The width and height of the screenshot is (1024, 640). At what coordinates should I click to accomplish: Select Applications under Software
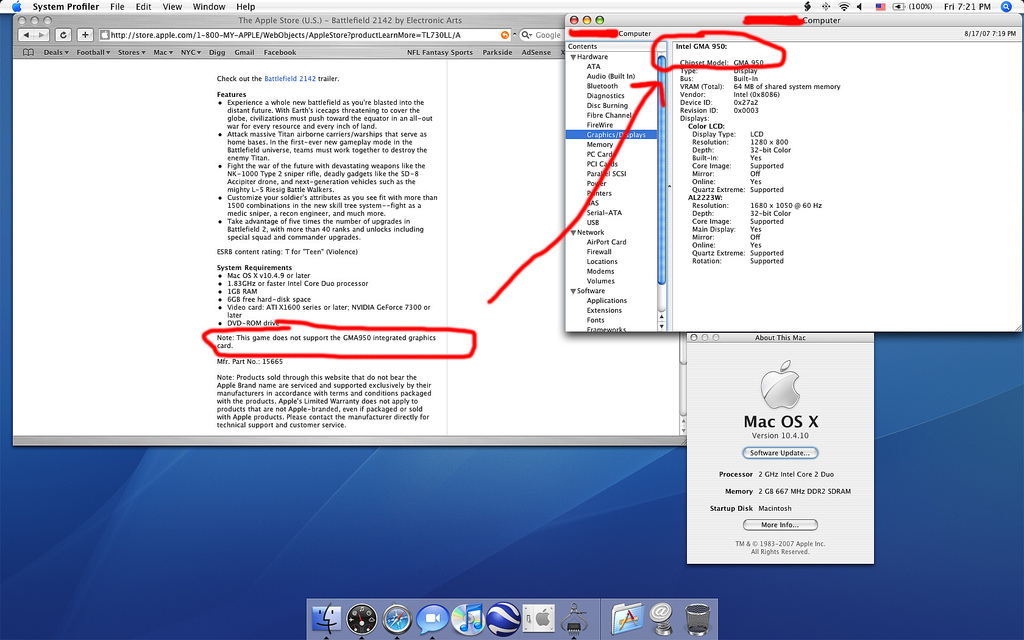[607, 300]
